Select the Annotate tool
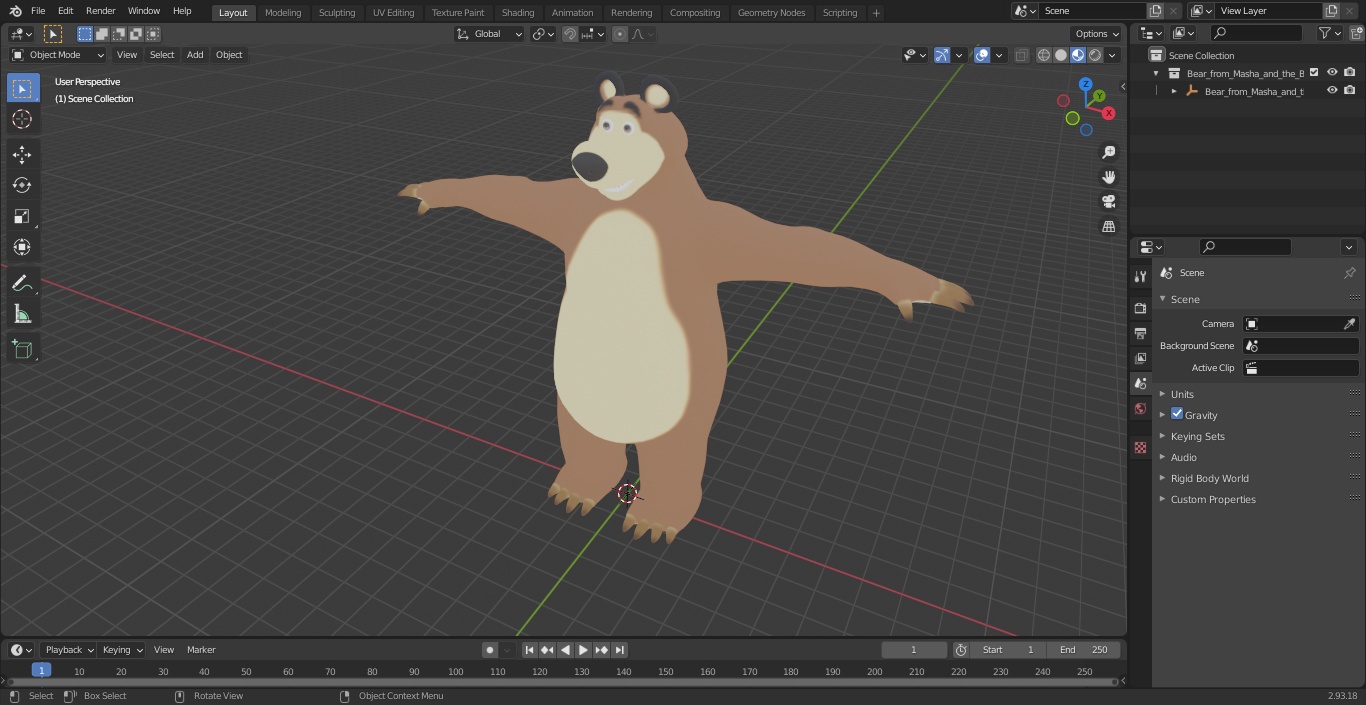 tap(22, 284)
